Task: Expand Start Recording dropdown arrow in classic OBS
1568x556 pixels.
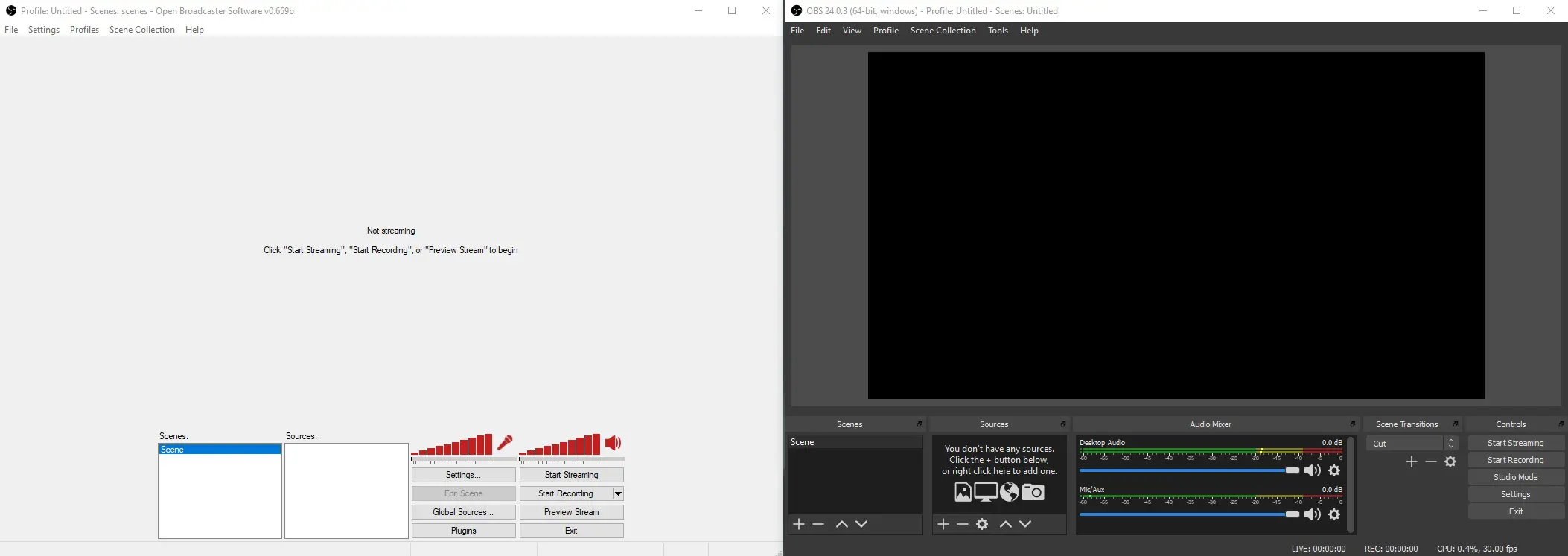Action: (x=618, y=493)
